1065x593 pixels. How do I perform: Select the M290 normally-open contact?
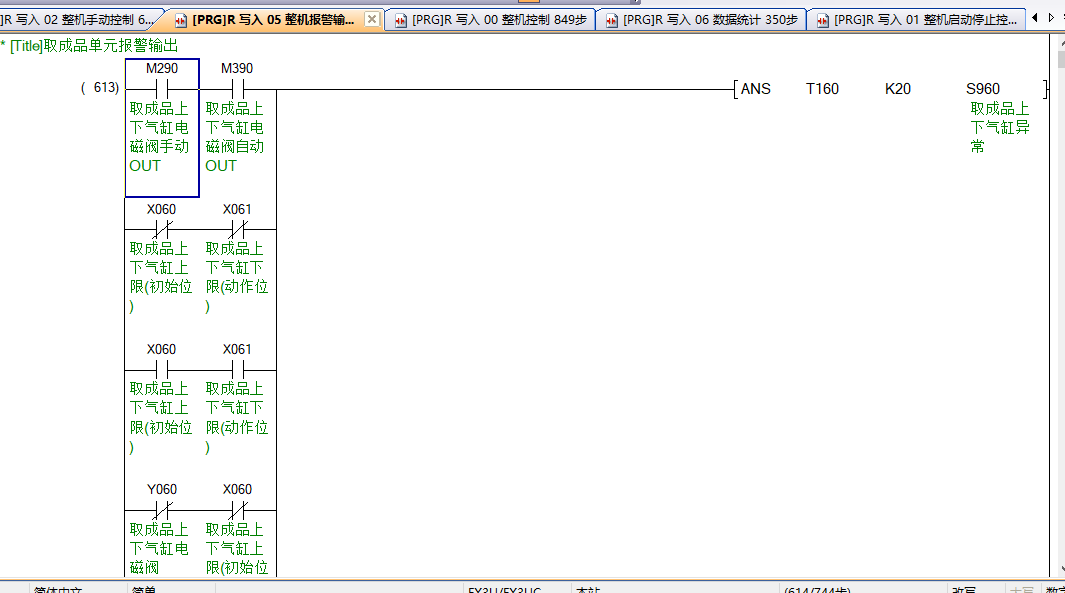pos(161,89)
